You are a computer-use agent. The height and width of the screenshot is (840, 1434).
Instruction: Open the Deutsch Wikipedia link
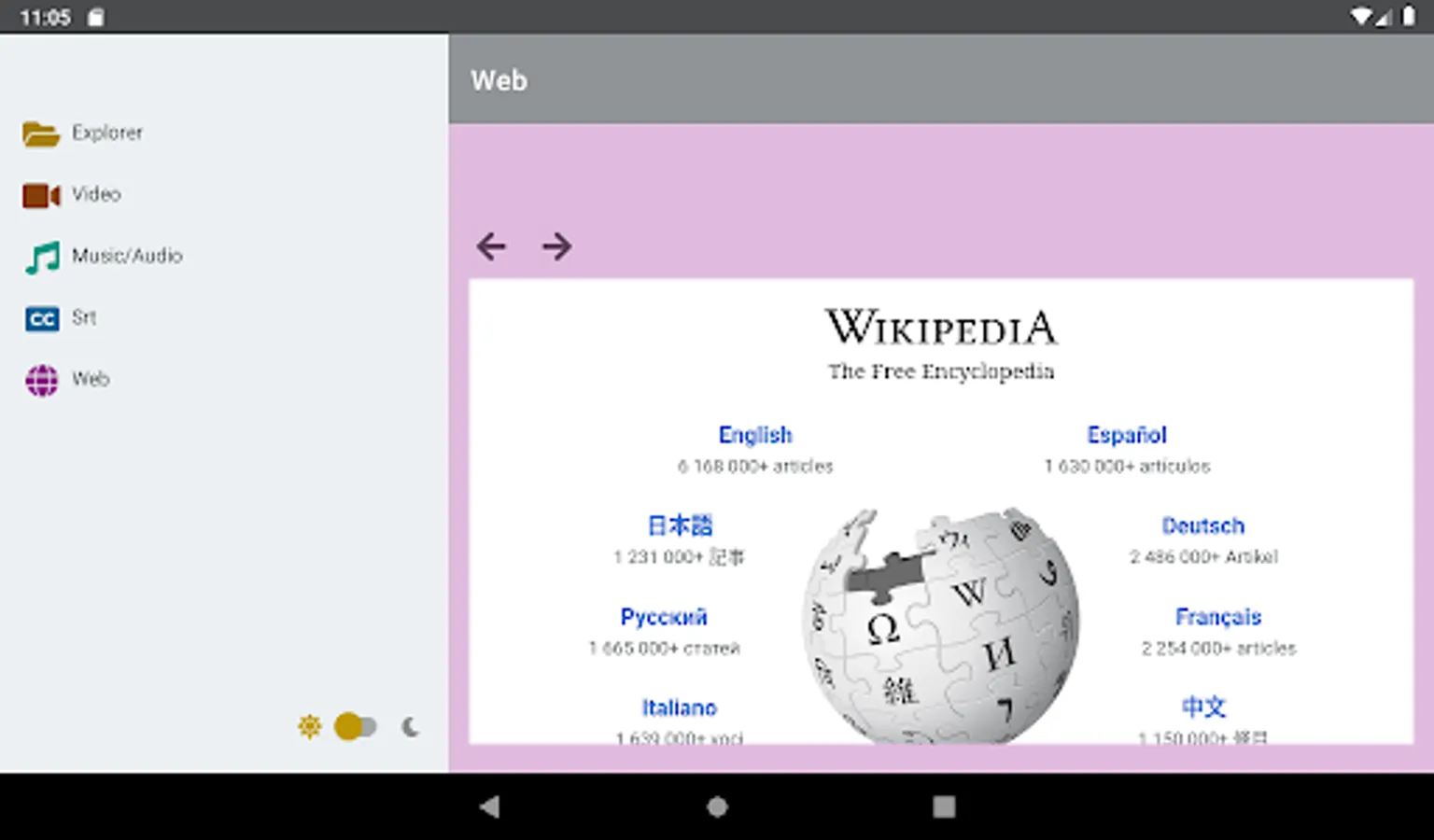coord(1203,525)
